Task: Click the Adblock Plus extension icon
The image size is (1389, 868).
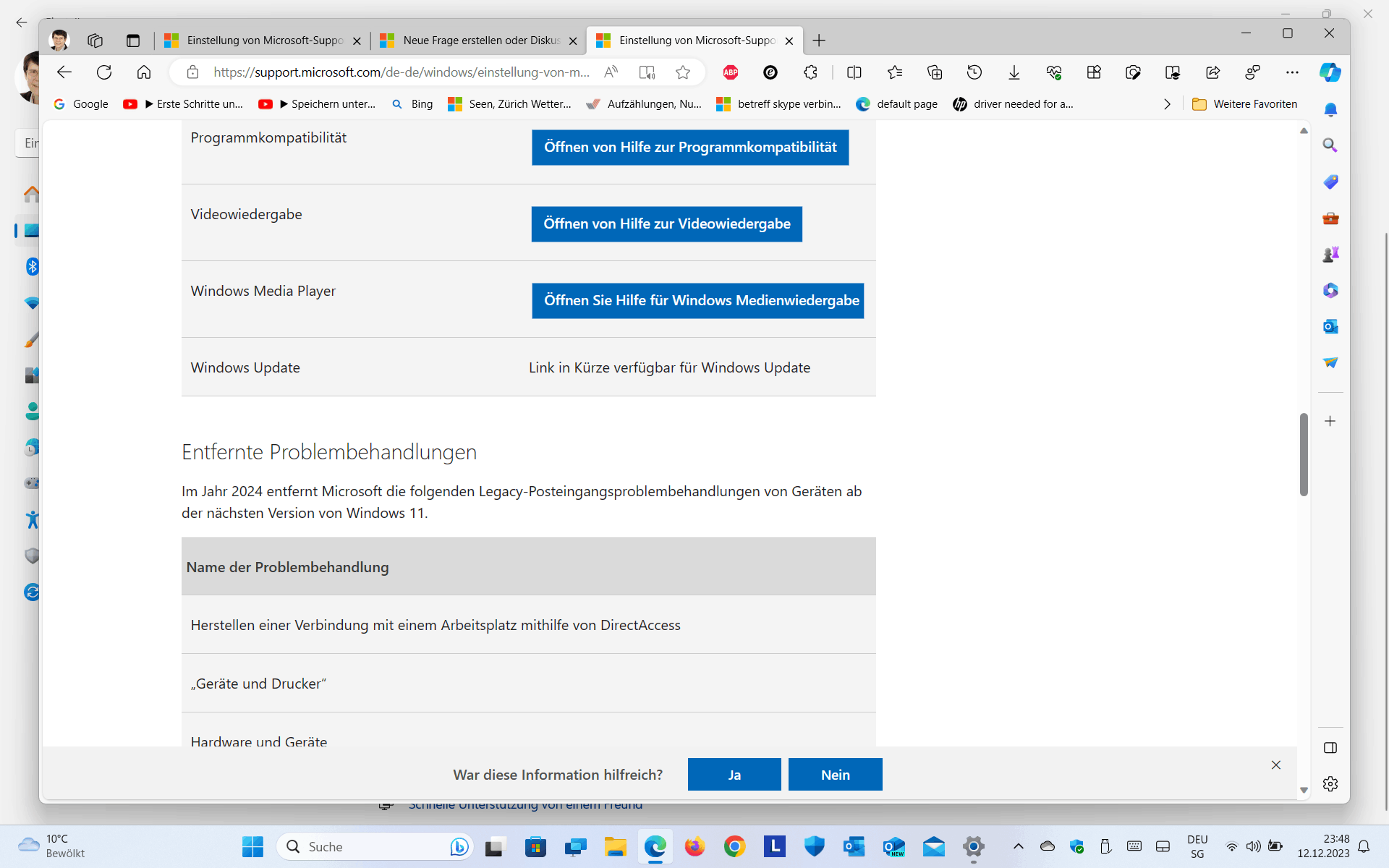Action: (x=731, y=72)
